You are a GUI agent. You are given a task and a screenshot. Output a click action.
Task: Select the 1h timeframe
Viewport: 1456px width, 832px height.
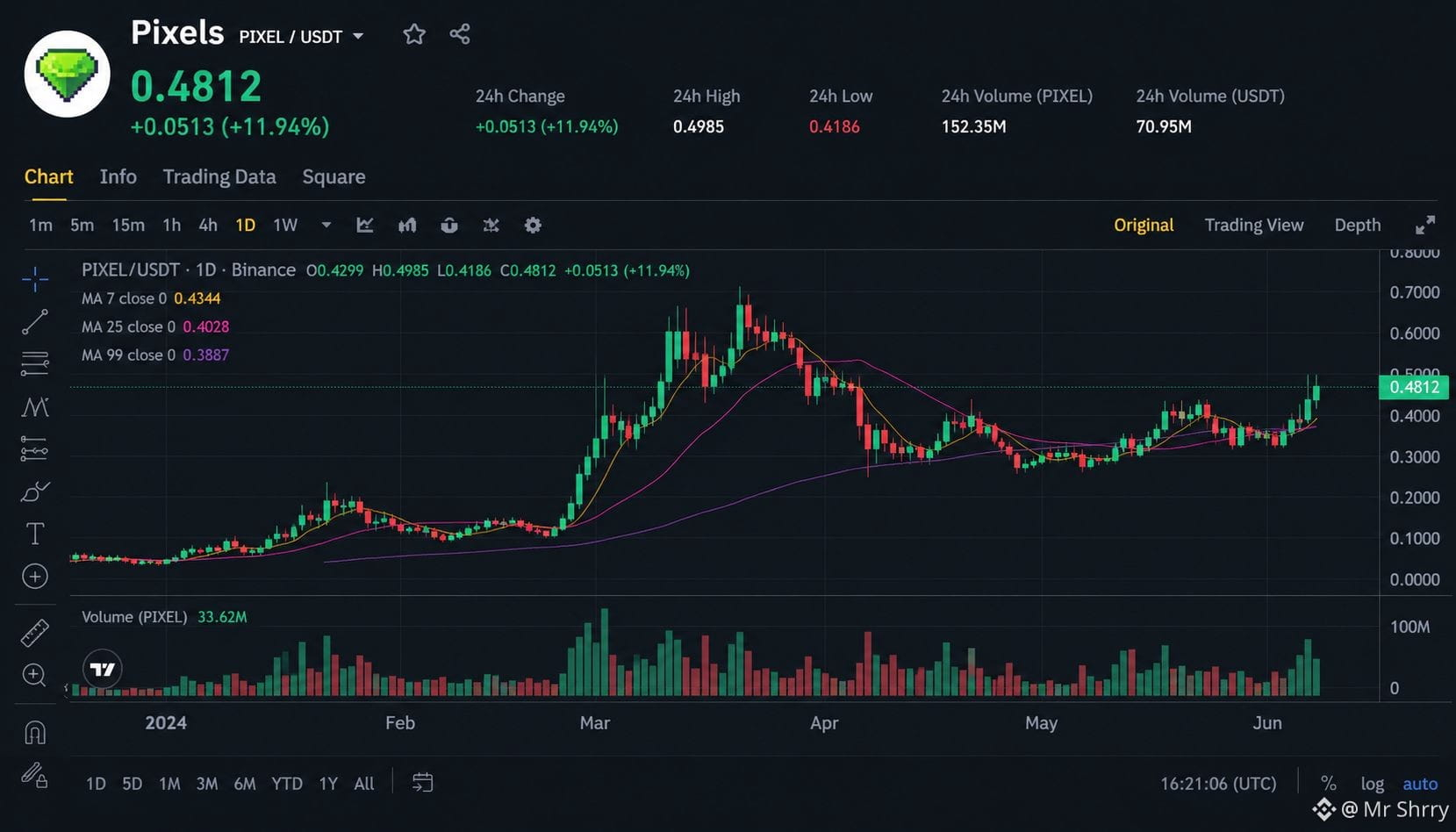click(172, 226)
